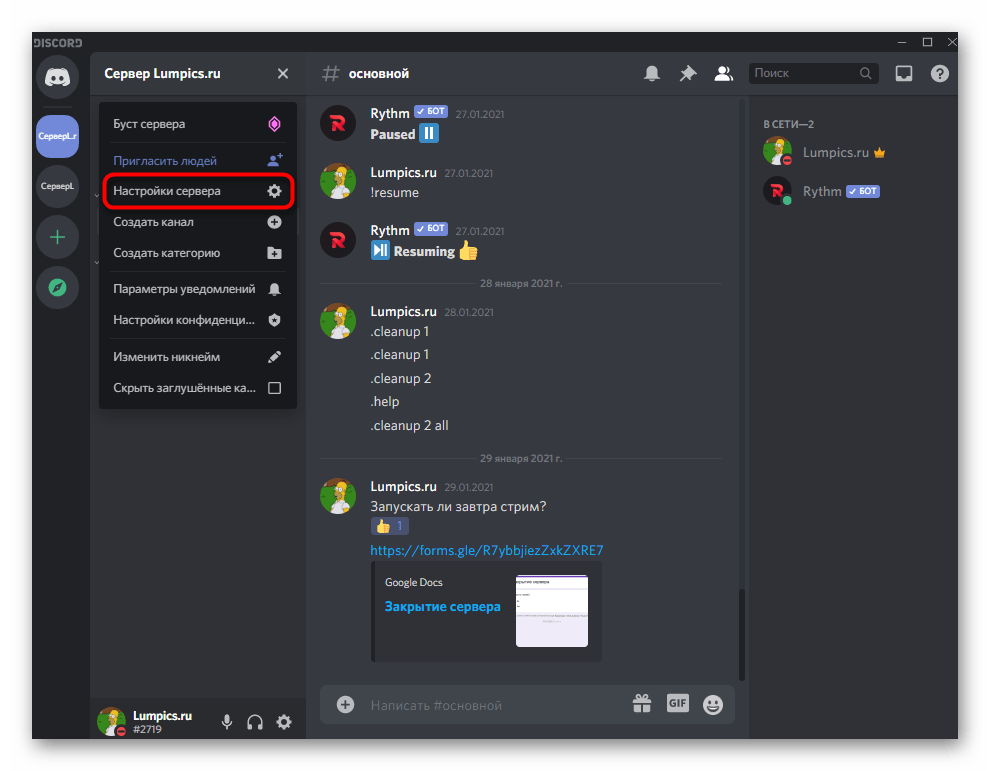Open the notification settings bell icon

tap(651, 73)
